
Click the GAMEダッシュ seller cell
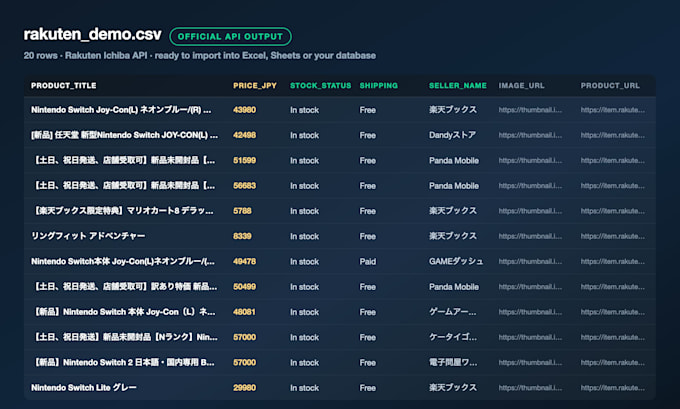pyautogui.click(x=456, y=261)
